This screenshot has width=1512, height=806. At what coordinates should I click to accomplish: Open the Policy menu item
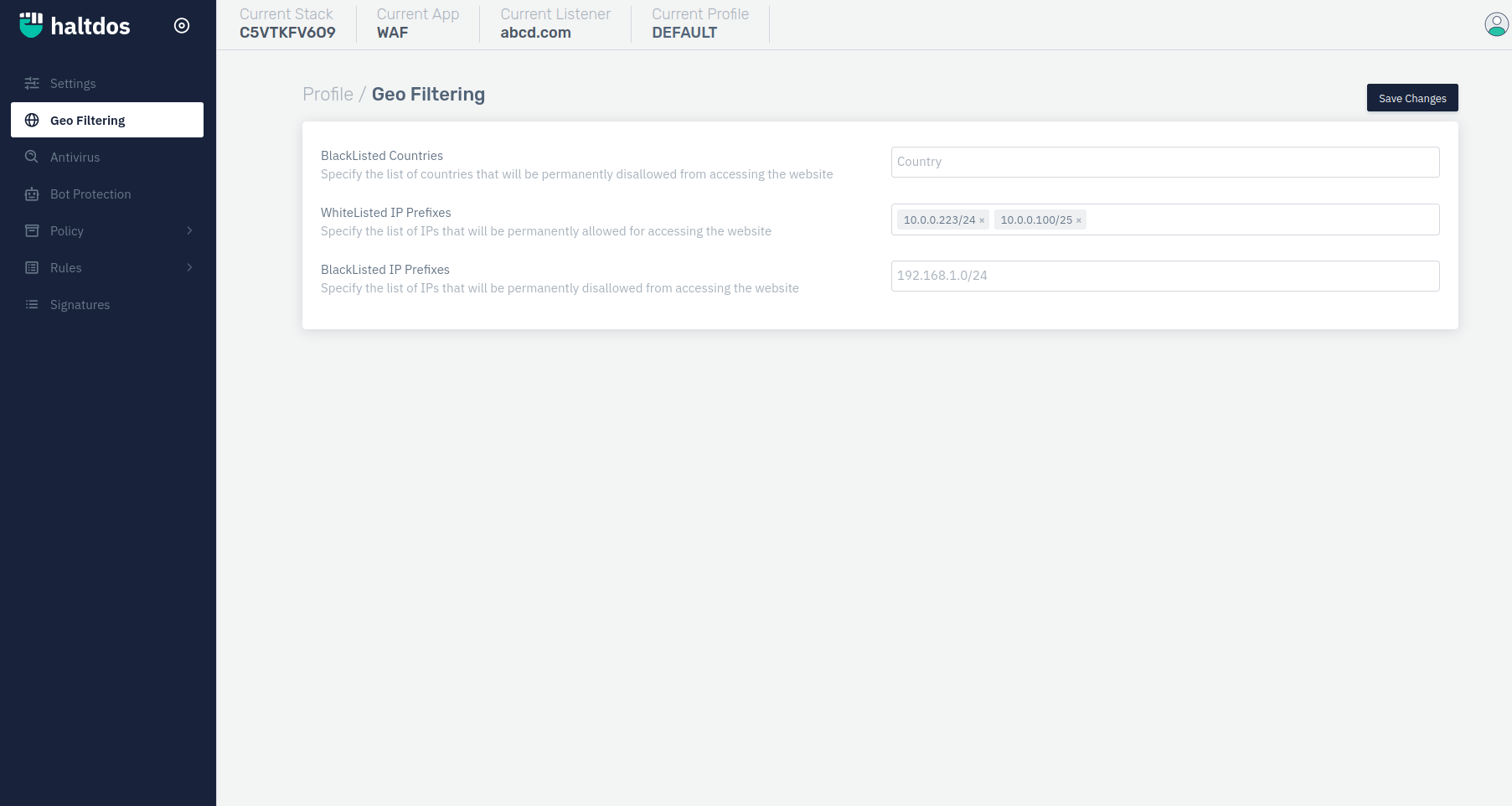tap(107, 230)
